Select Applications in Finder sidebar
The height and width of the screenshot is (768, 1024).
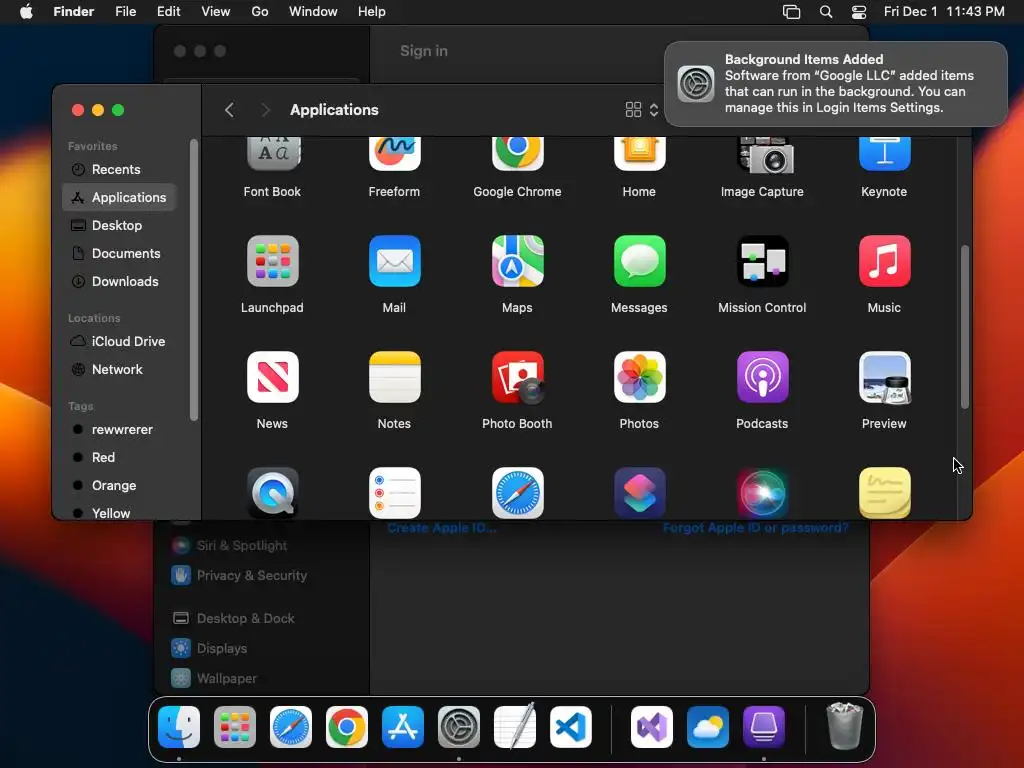pos(119,197)
